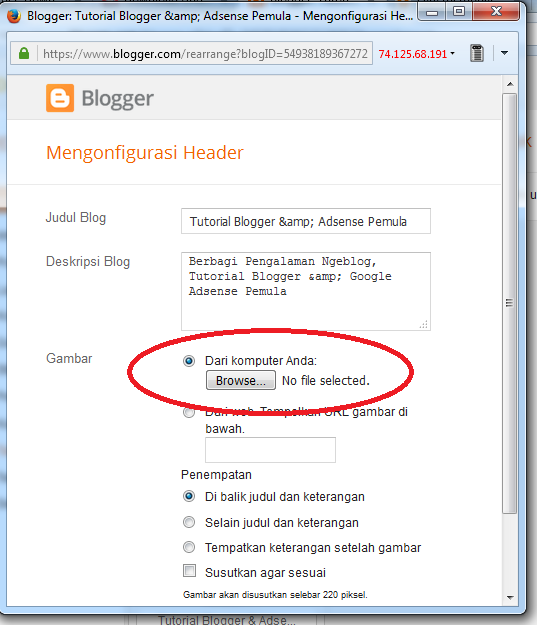Click the Browse... file button
Screen dimensions: 537x625
241,380
